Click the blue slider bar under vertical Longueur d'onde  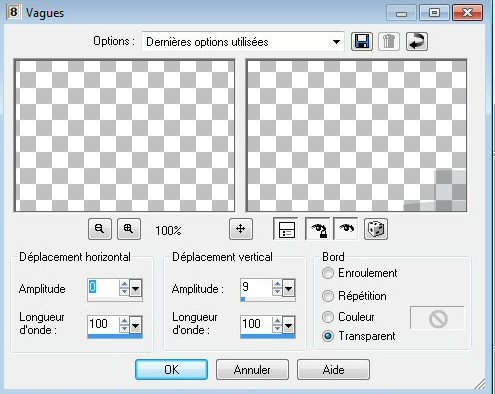[x=268, y=336]
